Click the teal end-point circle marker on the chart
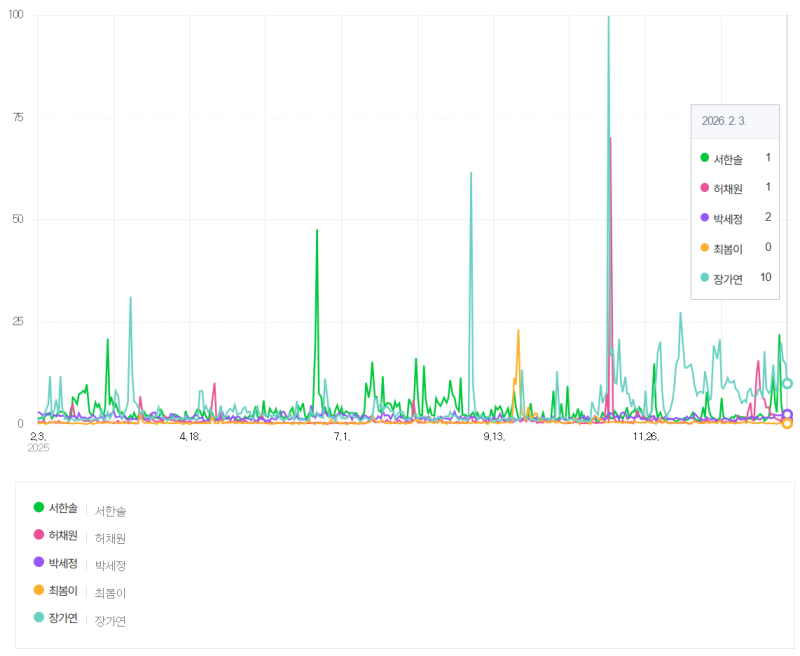The width and height of the screenshot is (800, 656). [x=787, y=384]
